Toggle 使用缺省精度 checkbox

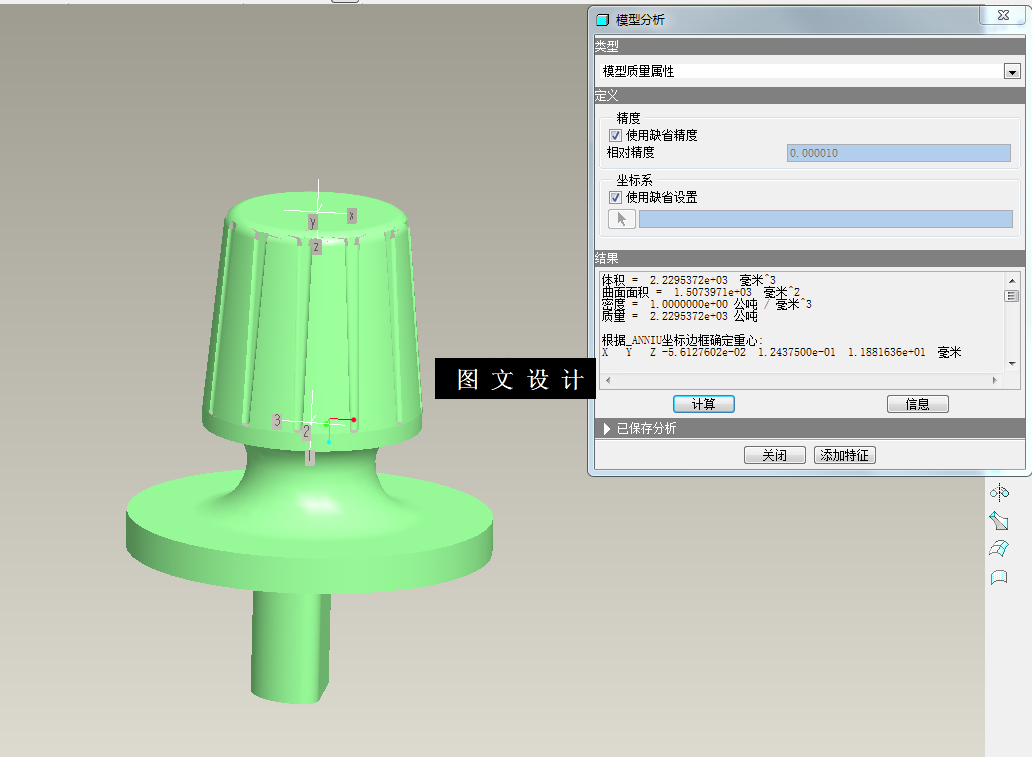tap(615, 136)
